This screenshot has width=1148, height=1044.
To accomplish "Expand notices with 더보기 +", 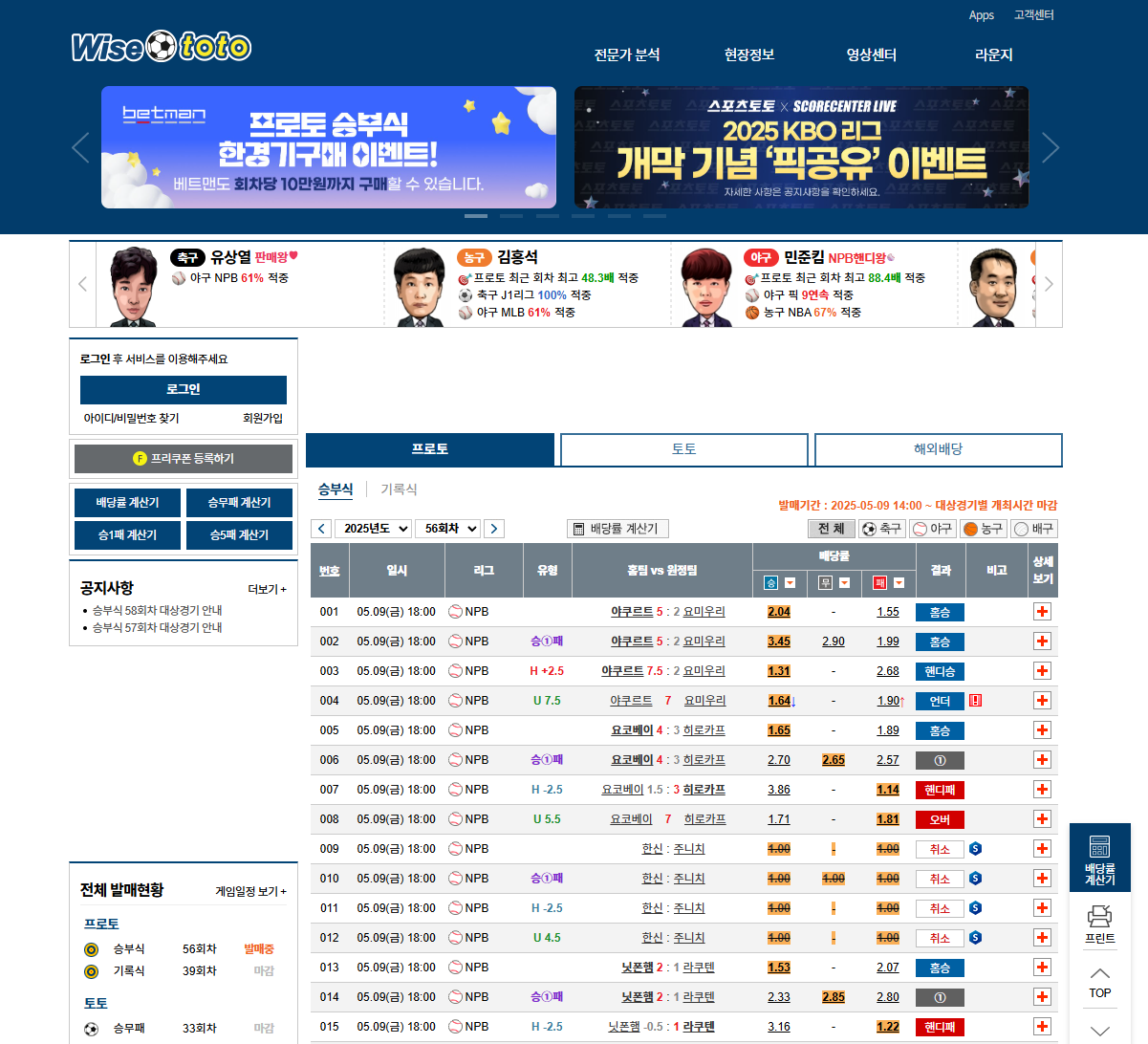I will coord(267,590).
